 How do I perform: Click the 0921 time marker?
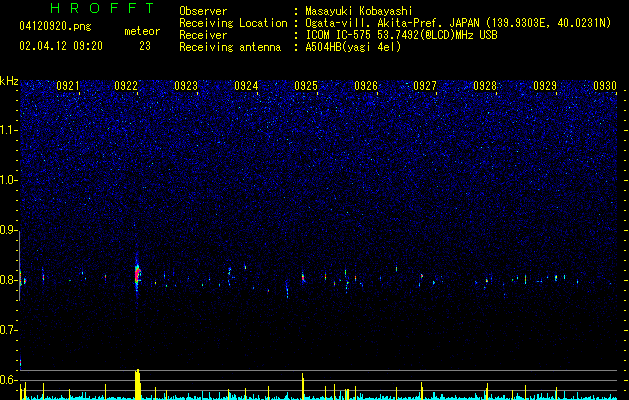[68, 86]
